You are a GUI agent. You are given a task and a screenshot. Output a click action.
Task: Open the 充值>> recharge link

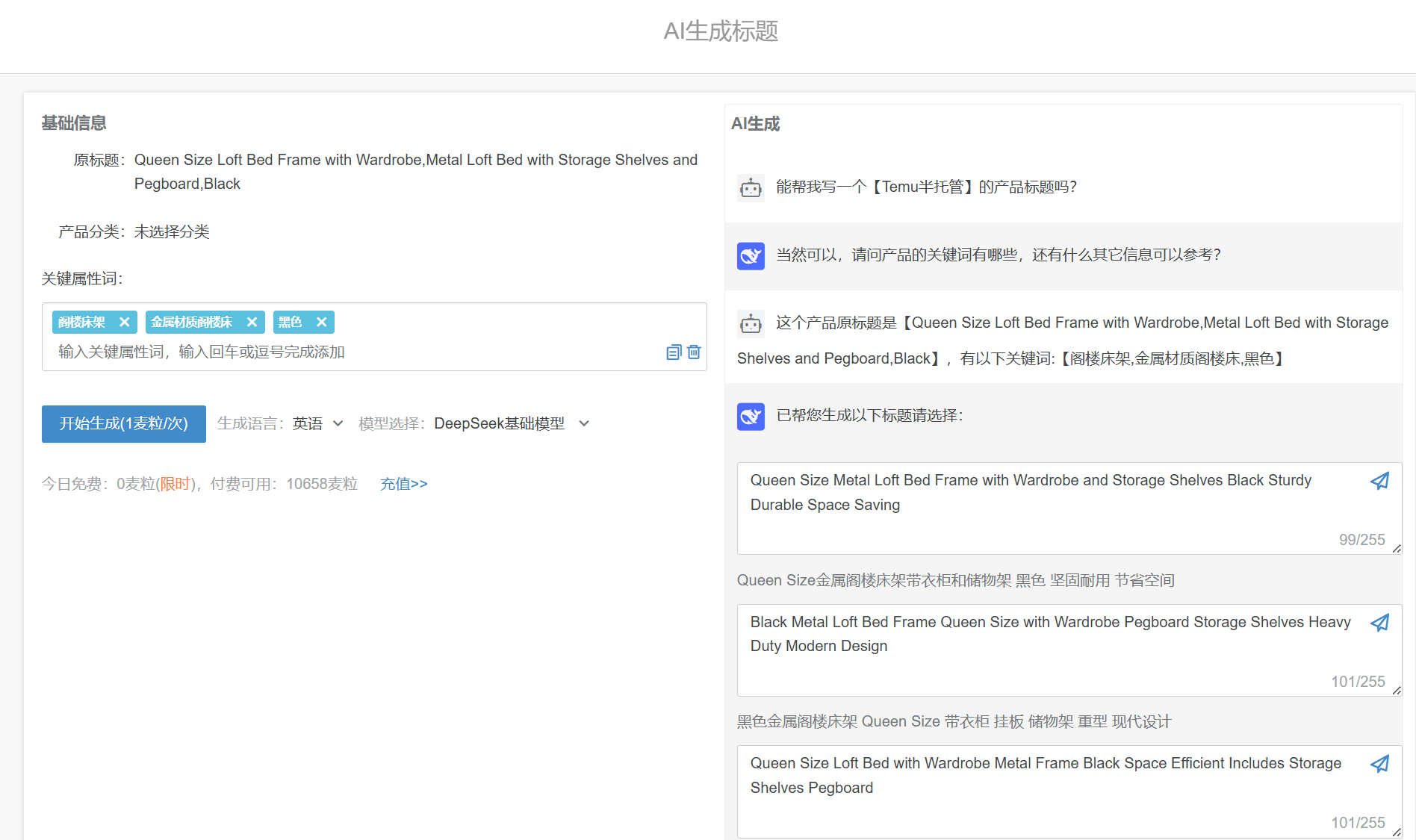(x=403, y=484)
